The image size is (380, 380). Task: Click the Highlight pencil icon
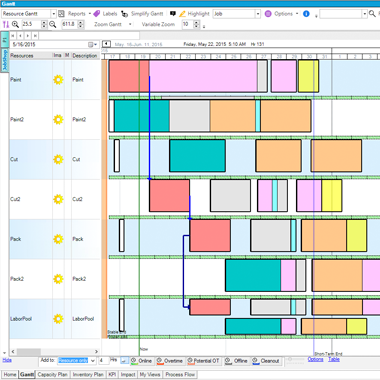coord(182,14)
